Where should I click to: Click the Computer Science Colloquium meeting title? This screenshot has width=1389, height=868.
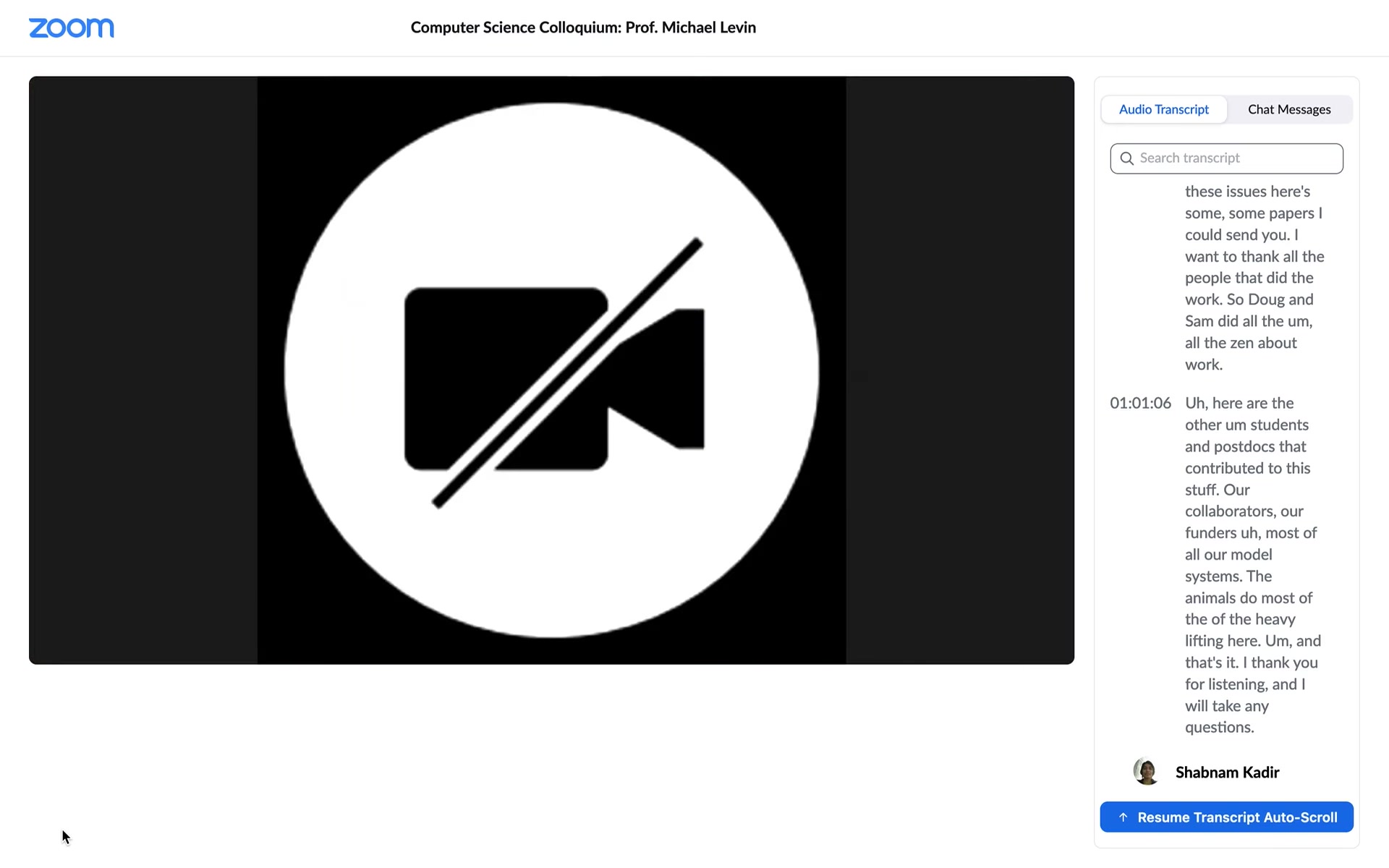click(583, 27)
